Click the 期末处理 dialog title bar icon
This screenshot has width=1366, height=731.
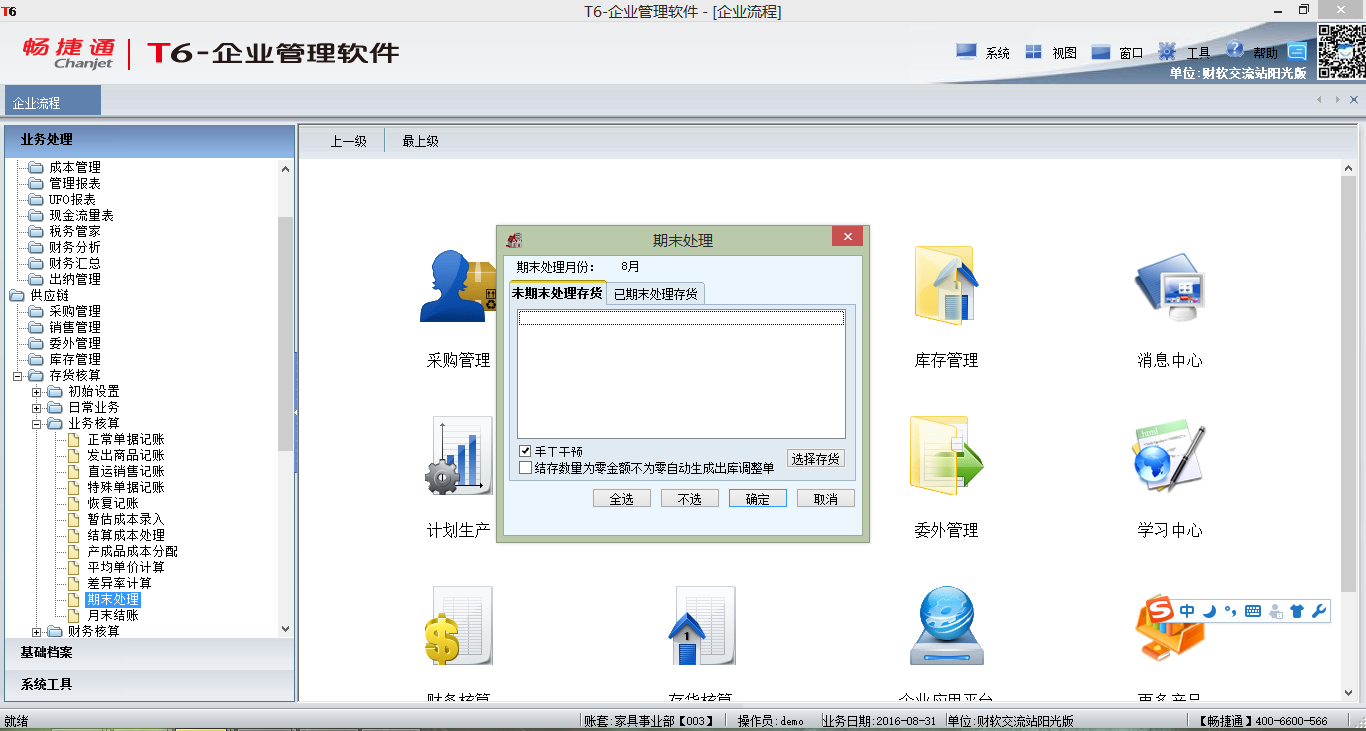point(514,240)
